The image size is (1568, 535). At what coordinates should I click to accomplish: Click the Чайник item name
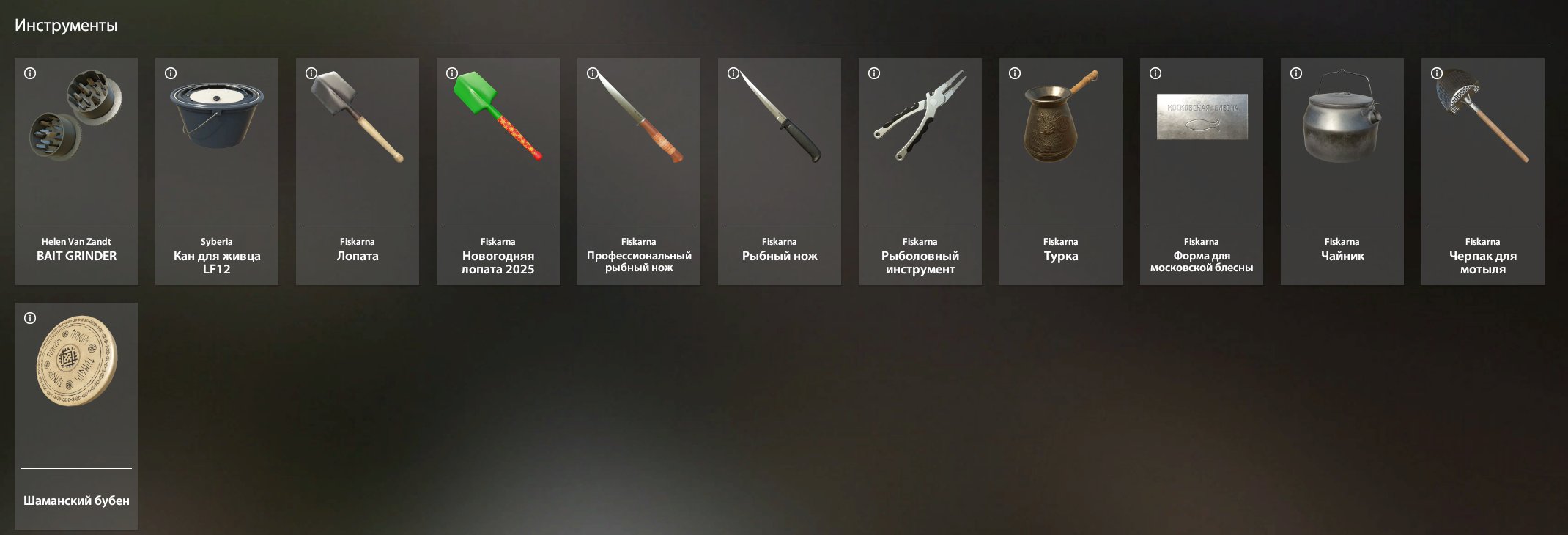tap(1342, 256)
